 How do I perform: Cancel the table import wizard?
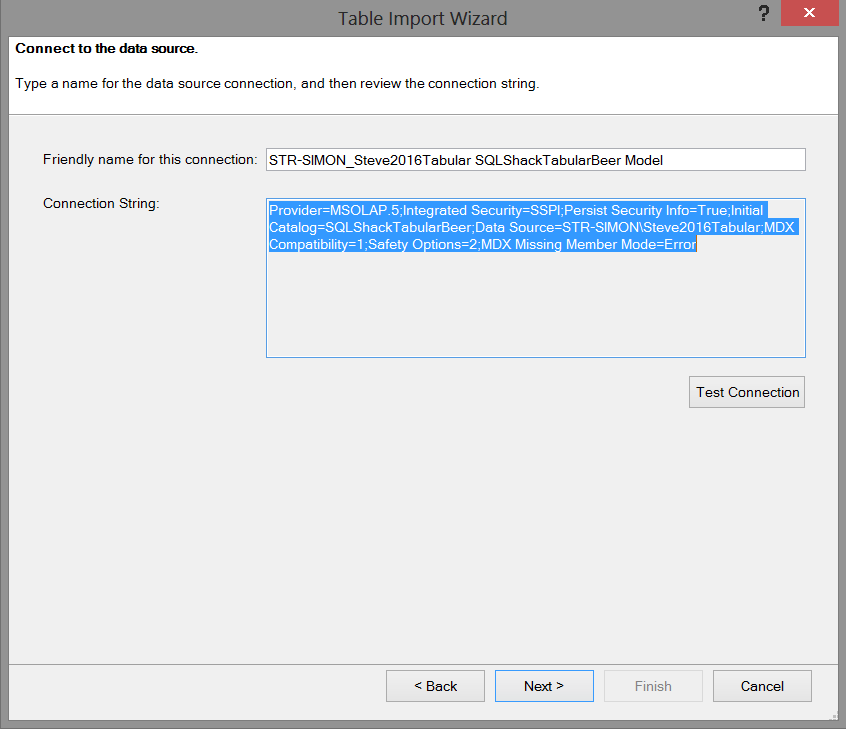click(762, 686)
